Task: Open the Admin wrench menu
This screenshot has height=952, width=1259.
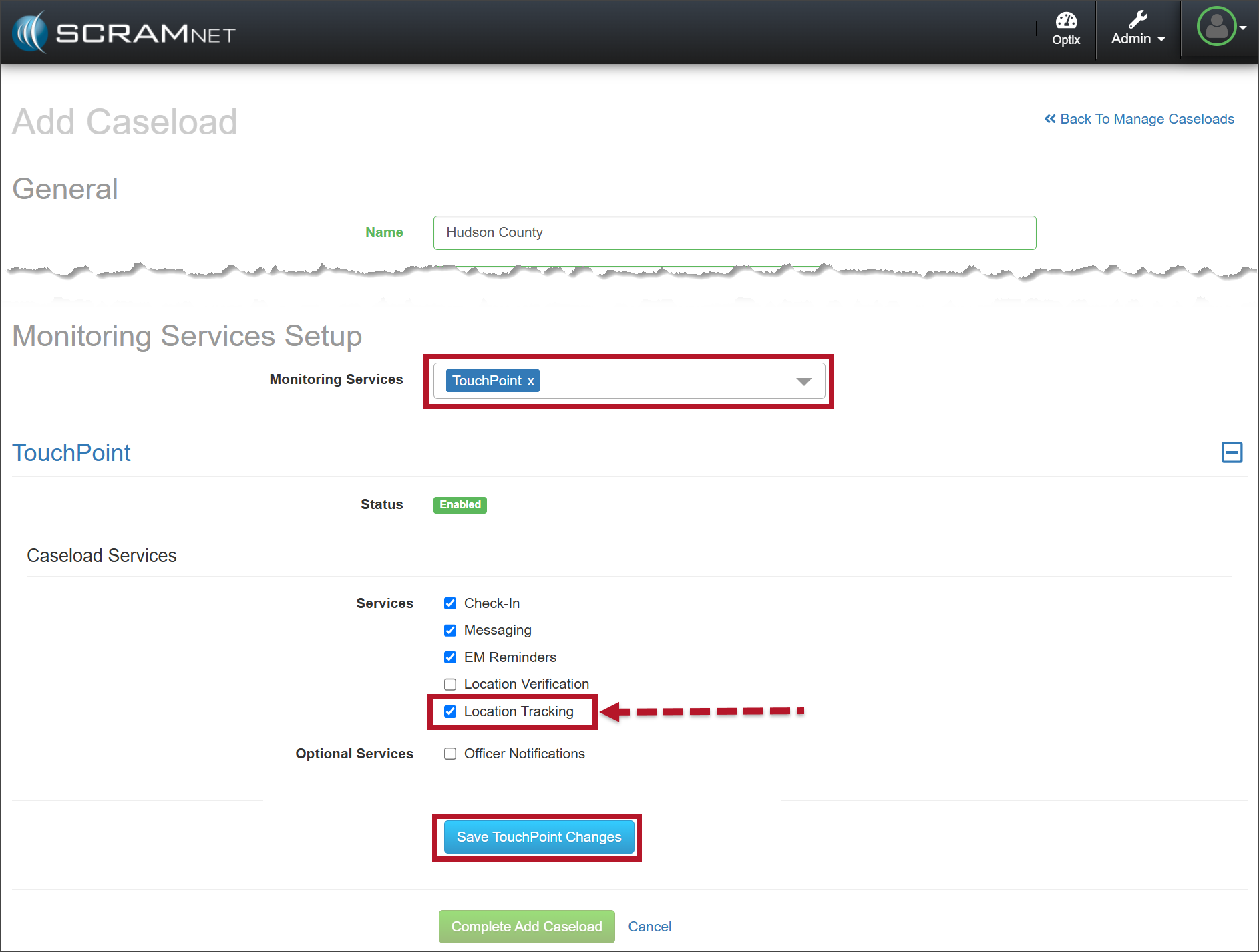Action: tap(1137, 29)
